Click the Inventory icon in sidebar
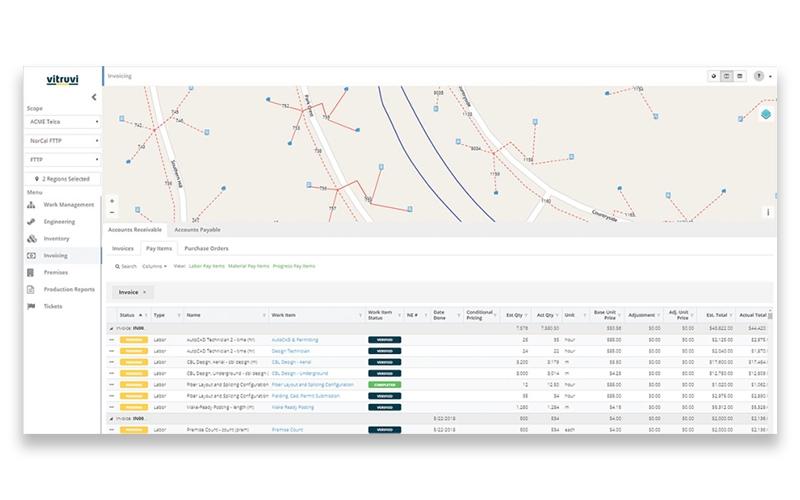The height and width of the screenshot is (500, 800). click(32, 238)
